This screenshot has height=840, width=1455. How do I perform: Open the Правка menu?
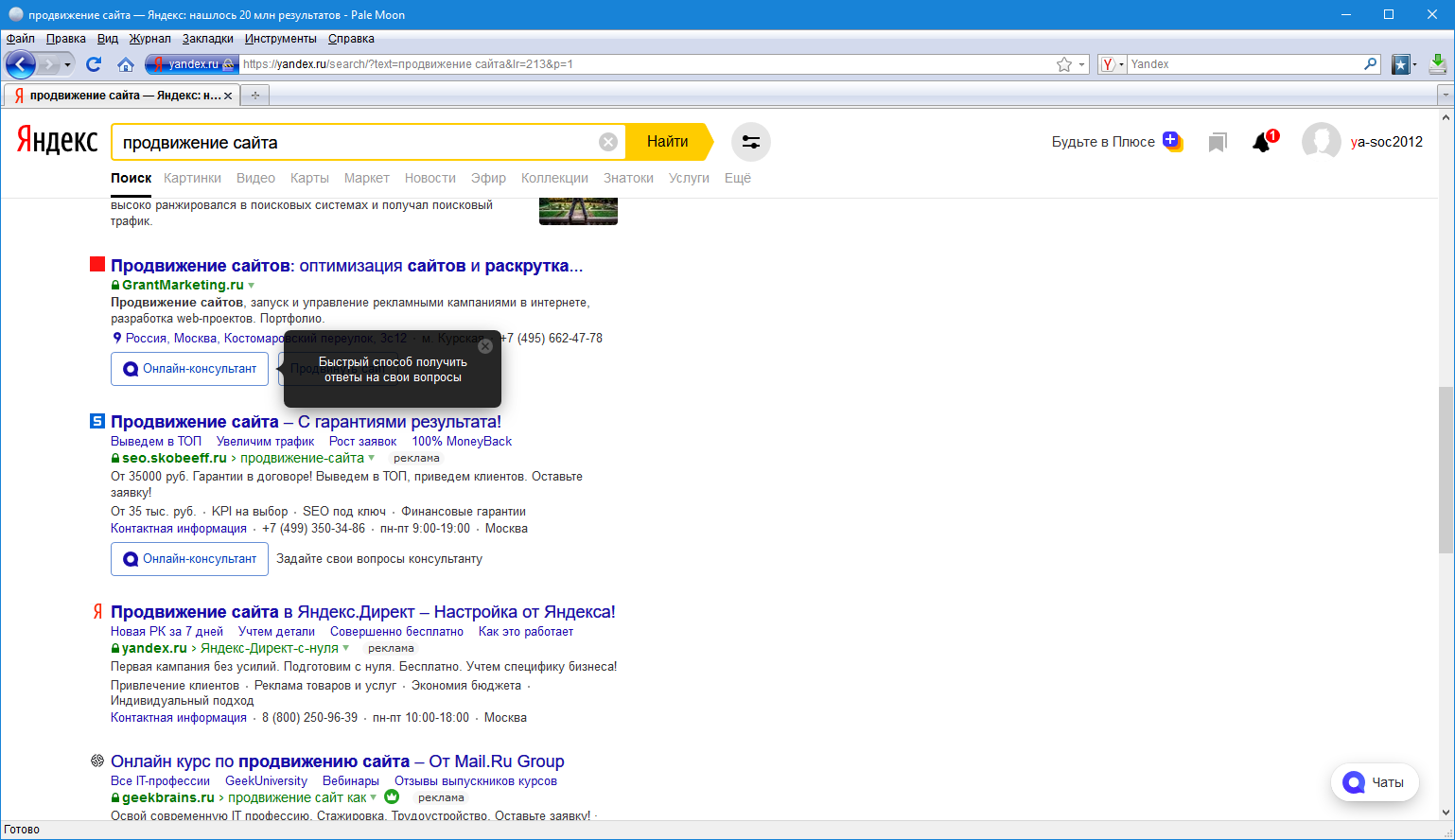(65, 39)
